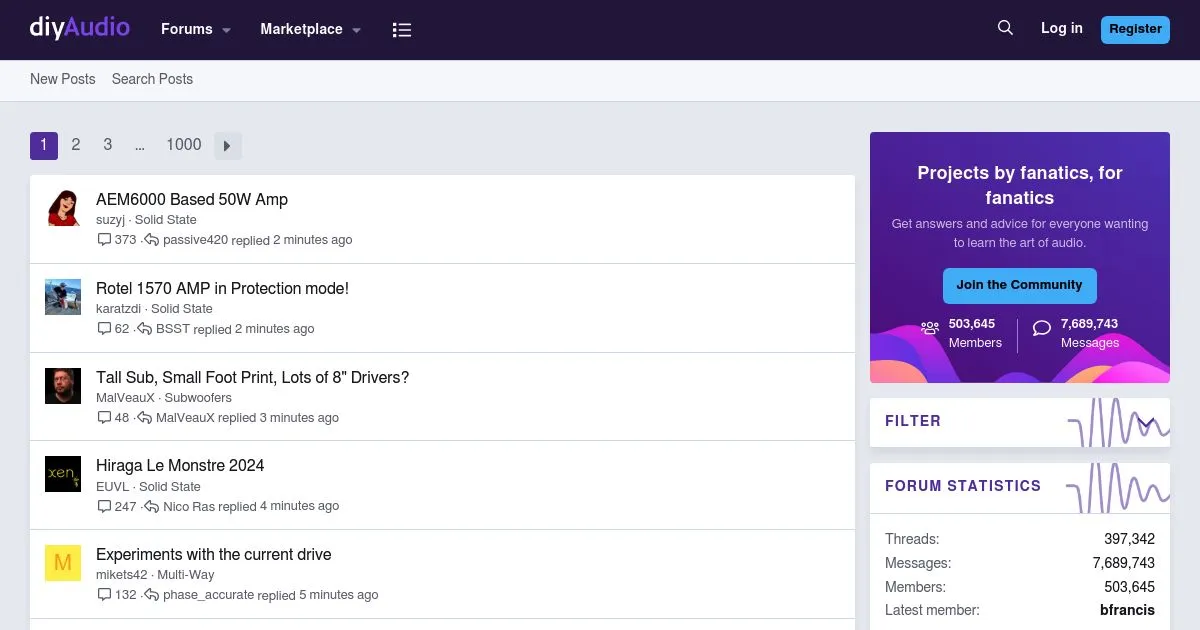Open Multi-Way category link

pos(186,575)
